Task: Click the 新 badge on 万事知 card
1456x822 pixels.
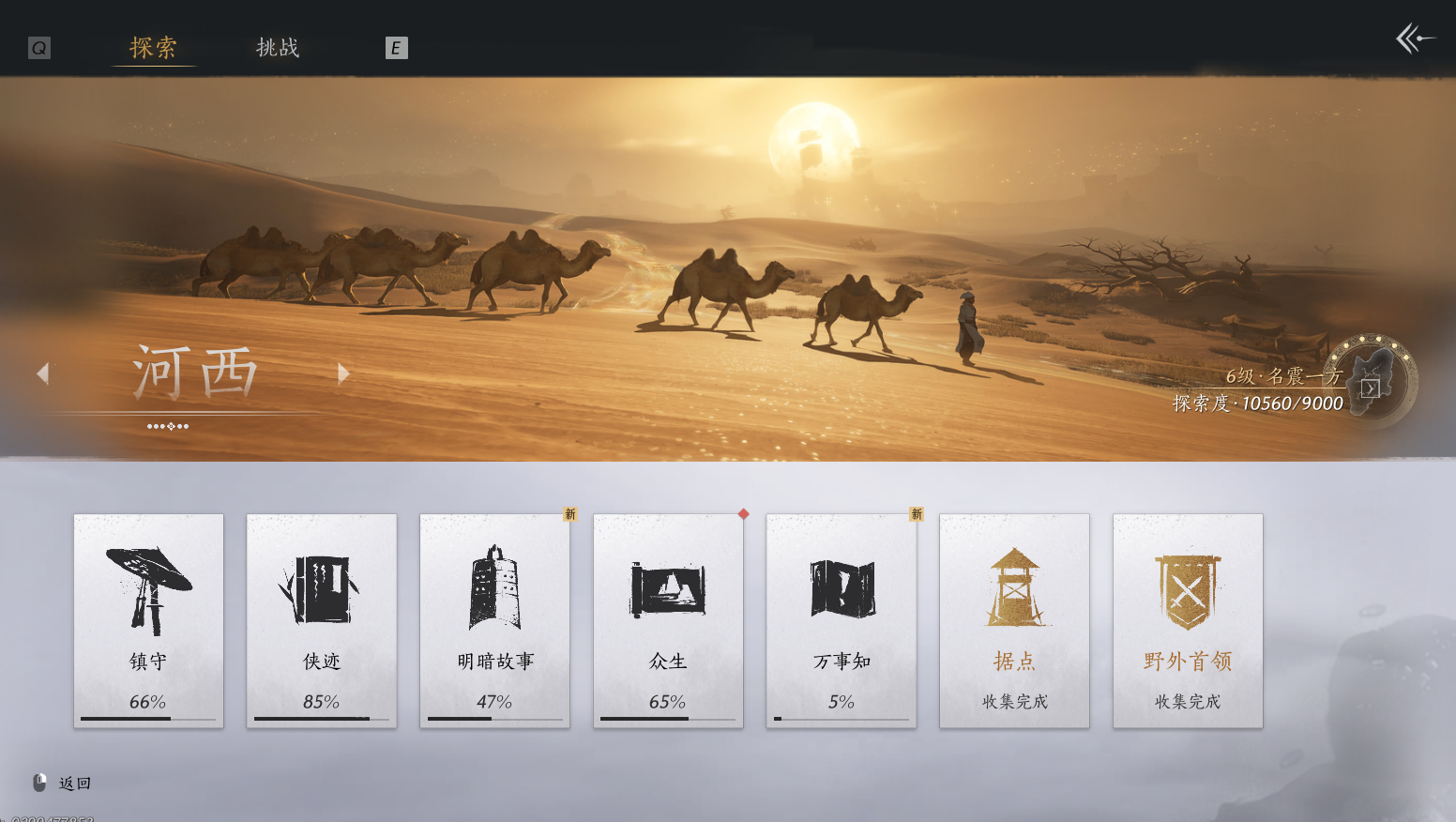Action: tap(917, 514)
